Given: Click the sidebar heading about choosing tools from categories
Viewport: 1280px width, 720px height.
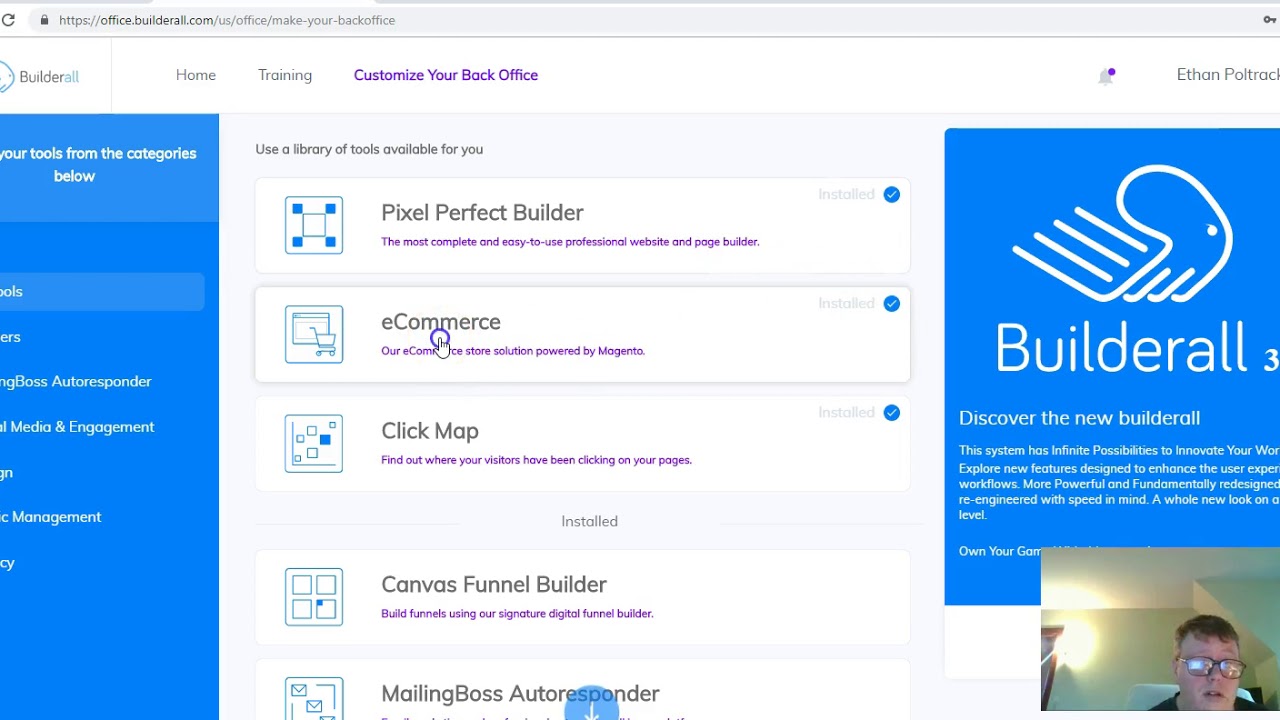Looking at the screenshot, I should coord(98,165).
